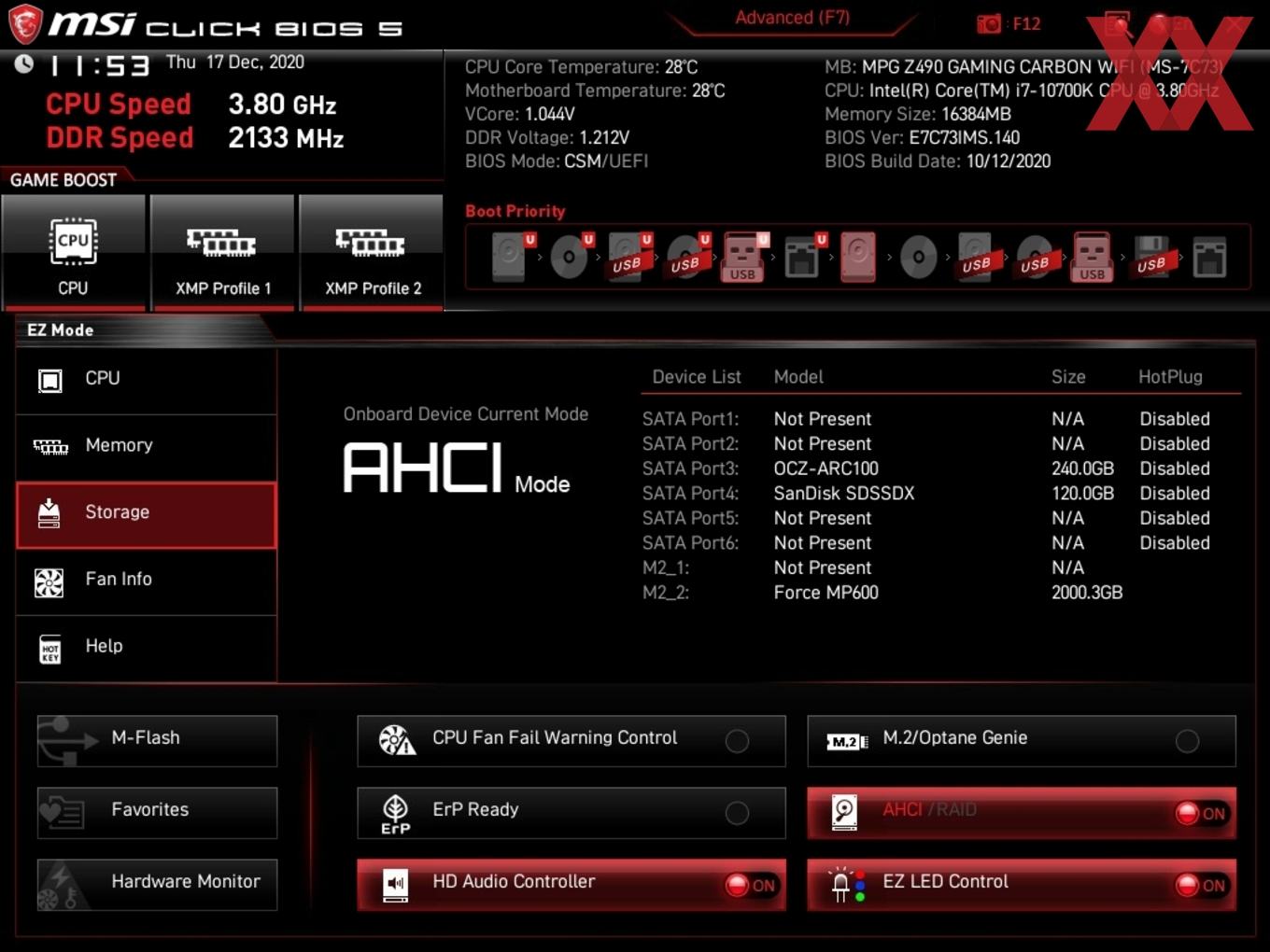The width and height of the screenshot is (1270, 952).
Task: Click the 240.0GB size value
Action: 1082,469
